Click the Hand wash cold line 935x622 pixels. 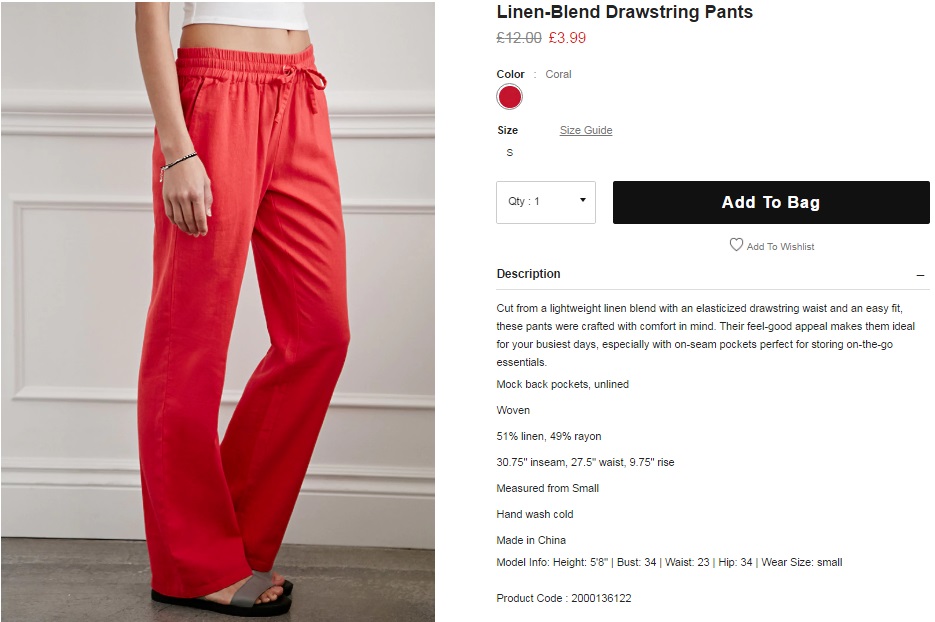tap(535, 514)
